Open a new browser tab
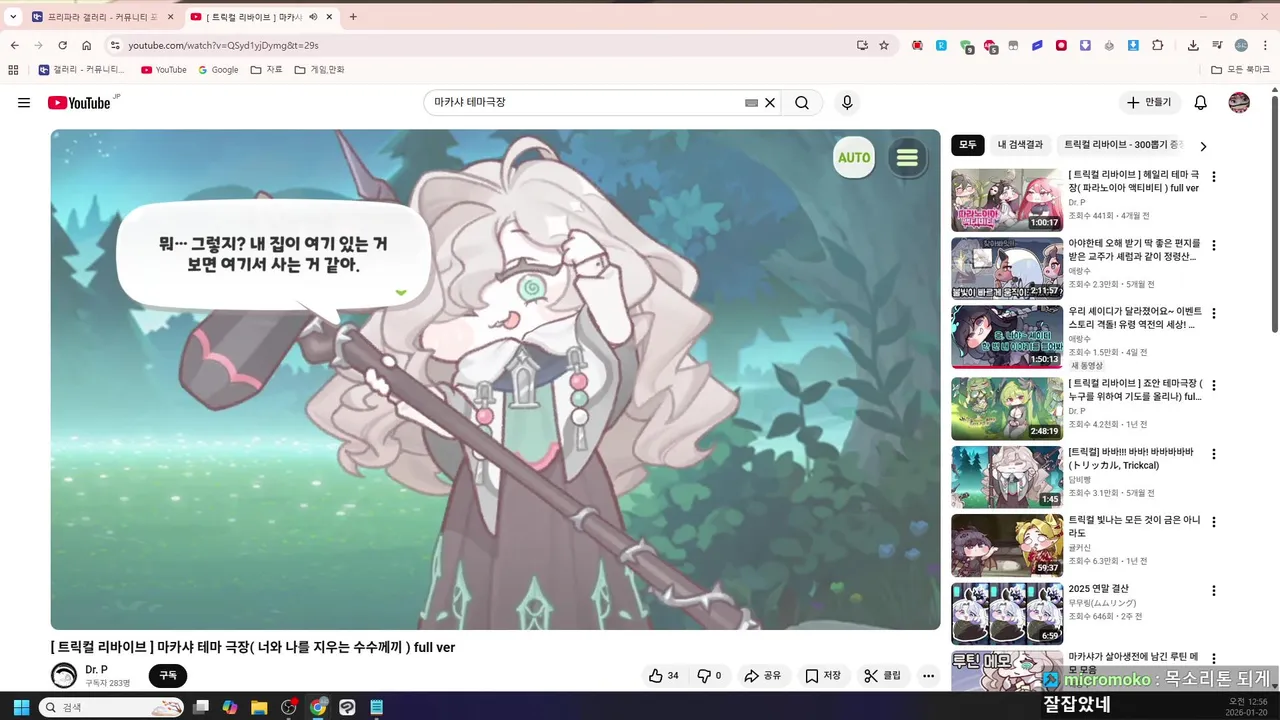1280x720 pixels. tap(353, 17)
